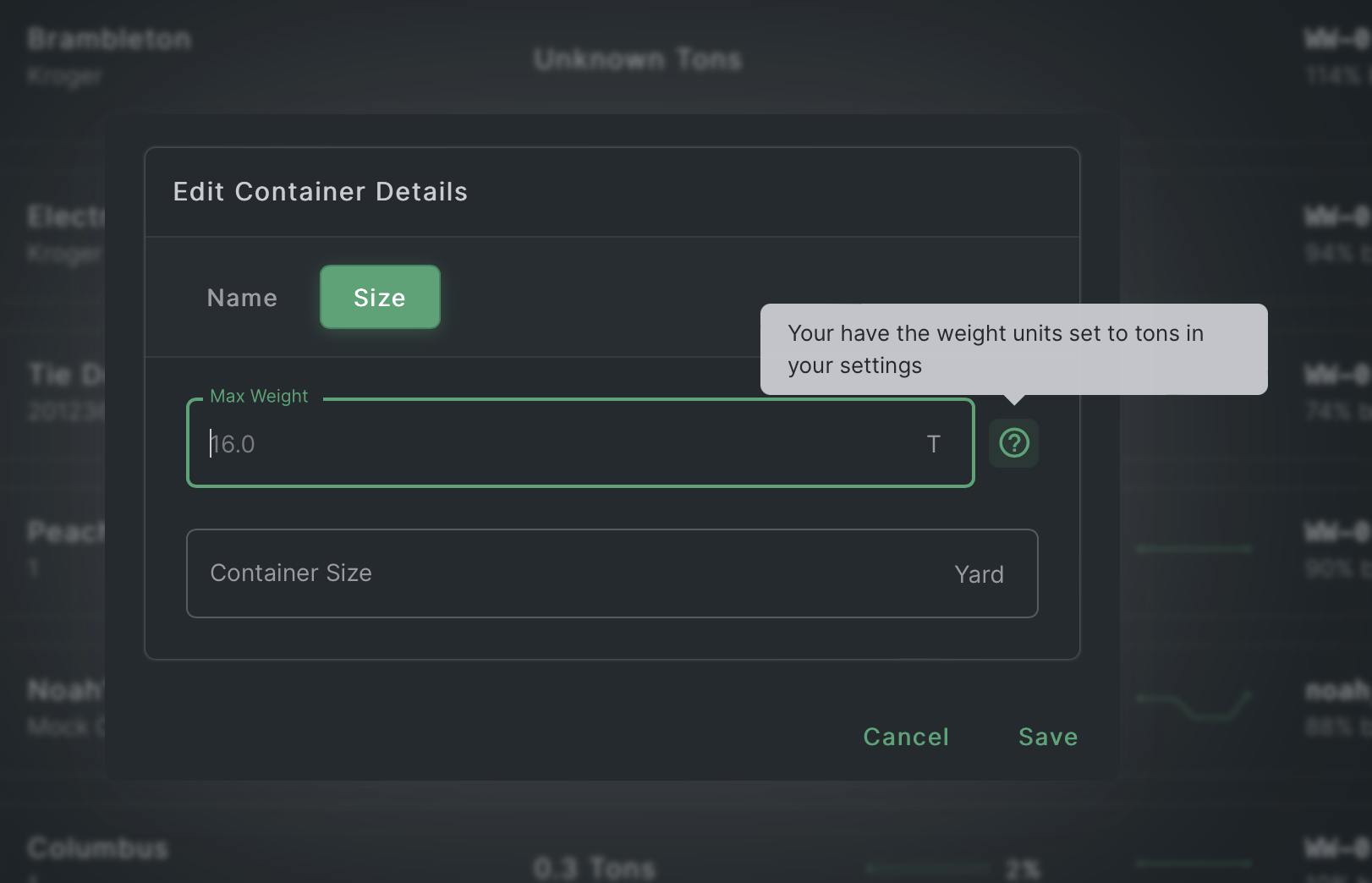
Task: Click the Edit Container Details heading
Action: pos(320,192)
